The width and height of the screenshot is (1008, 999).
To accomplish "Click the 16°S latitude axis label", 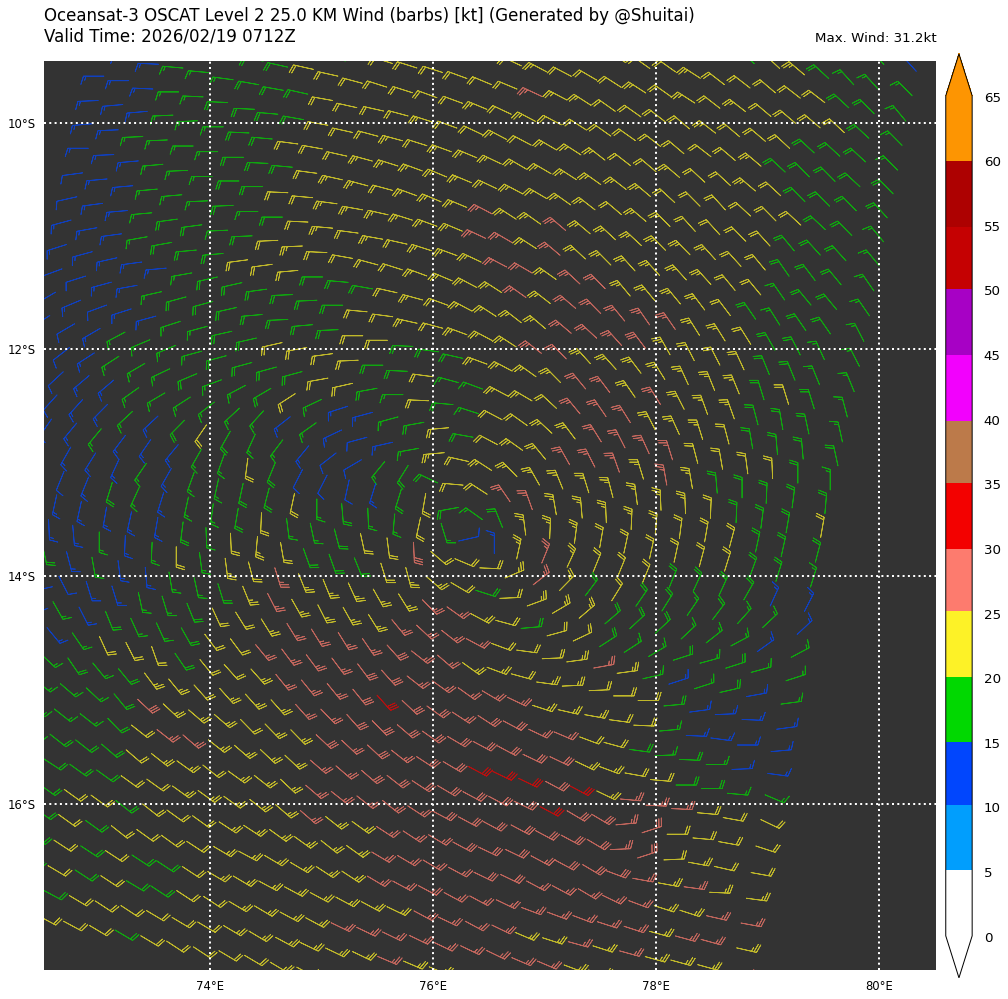I will click(21, 804).
